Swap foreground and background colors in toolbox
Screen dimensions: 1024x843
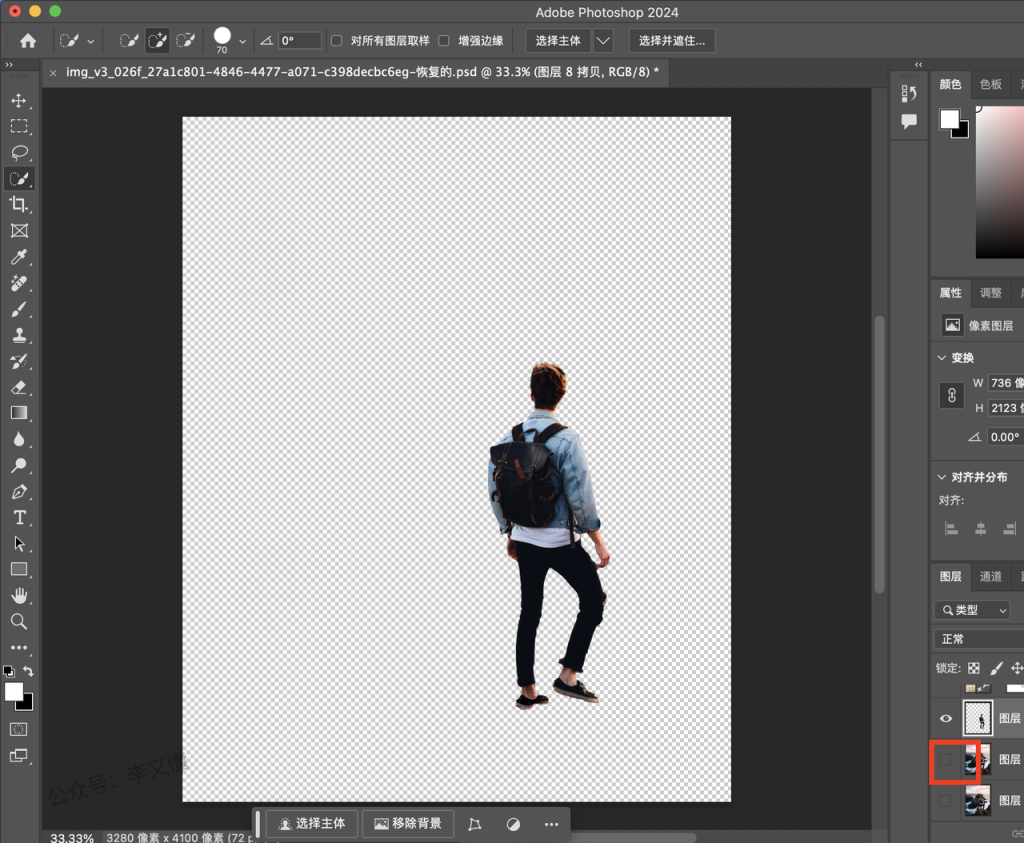tap(28, 671)
